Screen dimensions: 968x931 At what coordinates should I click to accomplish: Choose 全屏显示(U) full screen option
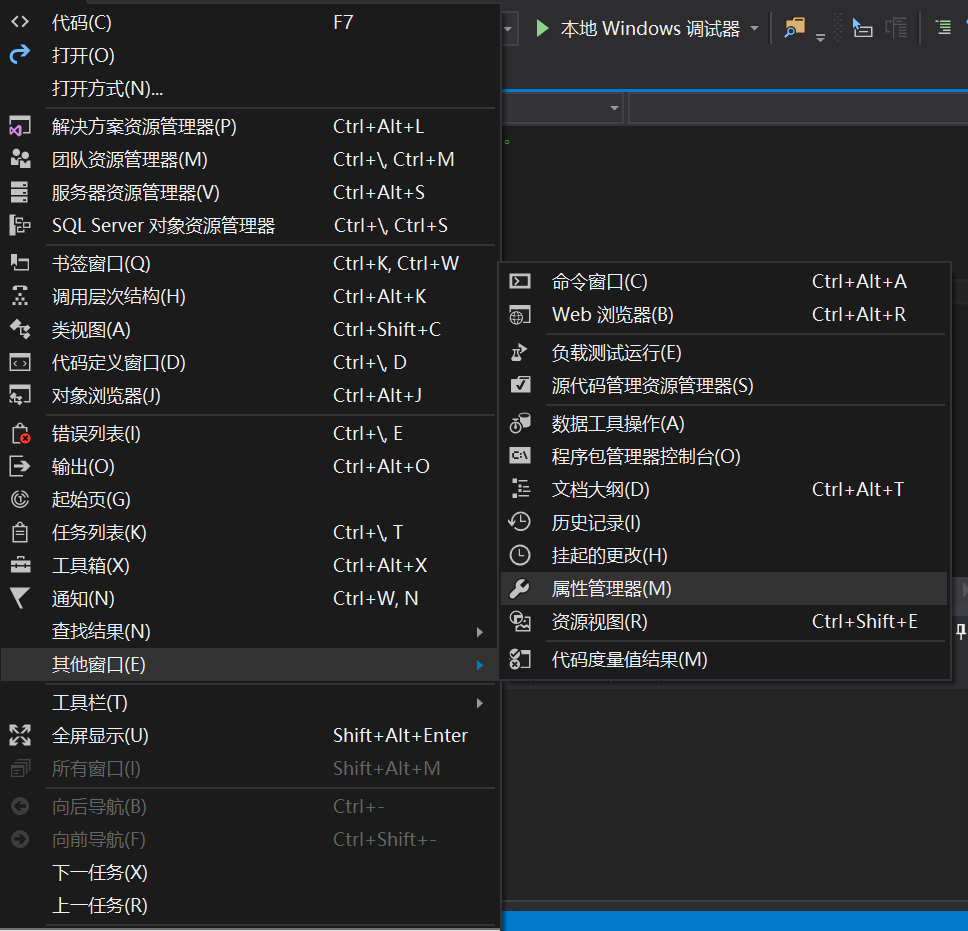[x=100, y=736]
